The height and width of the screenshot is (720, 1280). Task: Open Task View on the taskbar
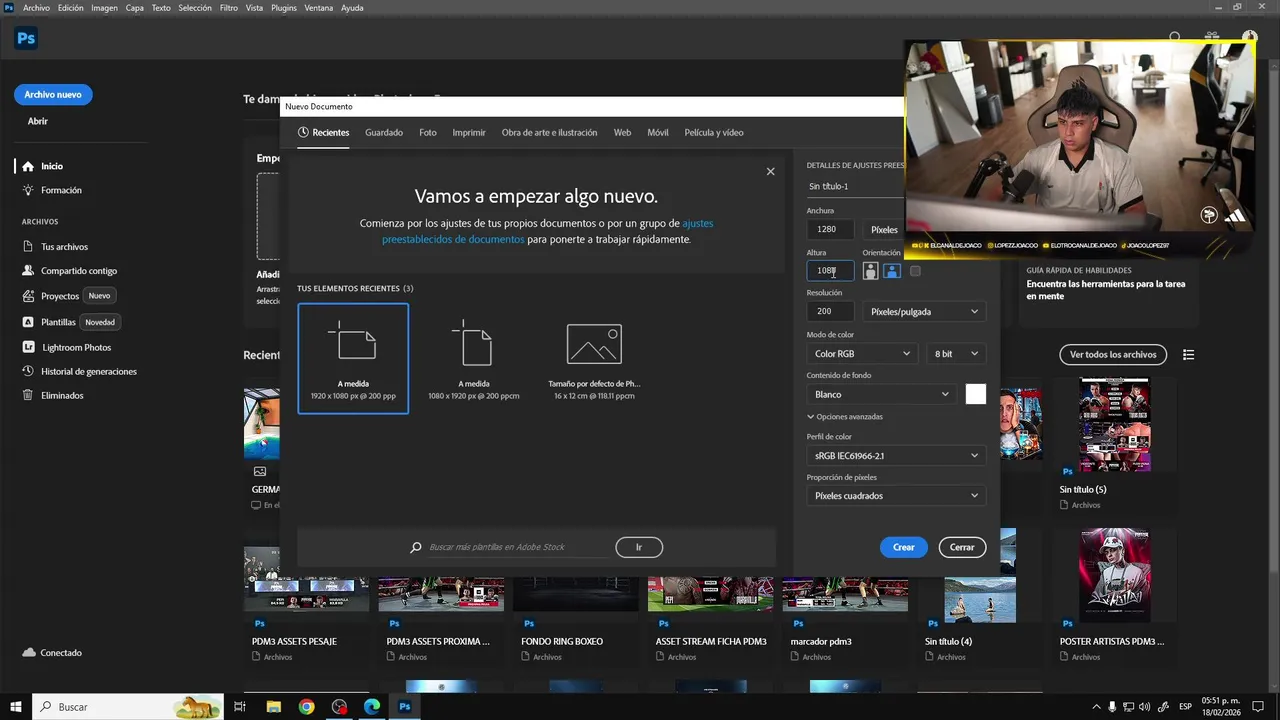point(240,707)
